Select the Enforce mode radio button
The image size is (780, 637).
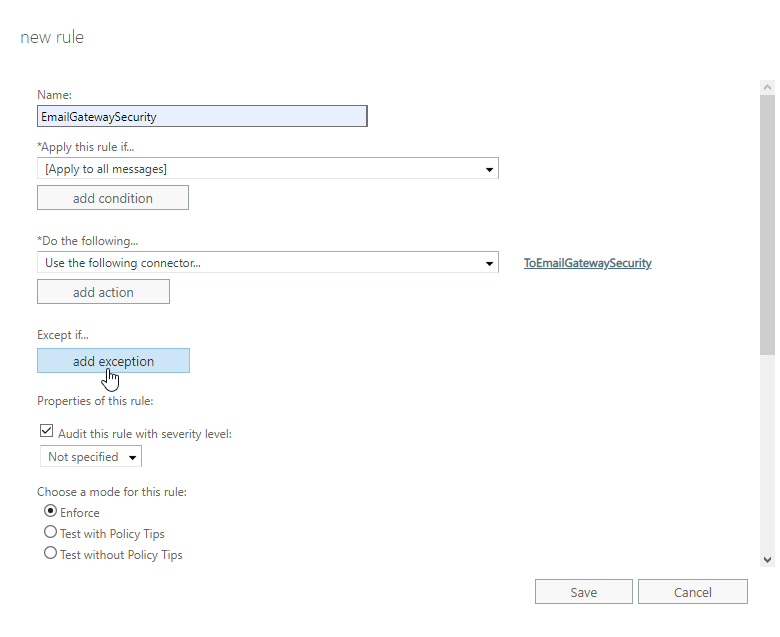pos(51,511)
